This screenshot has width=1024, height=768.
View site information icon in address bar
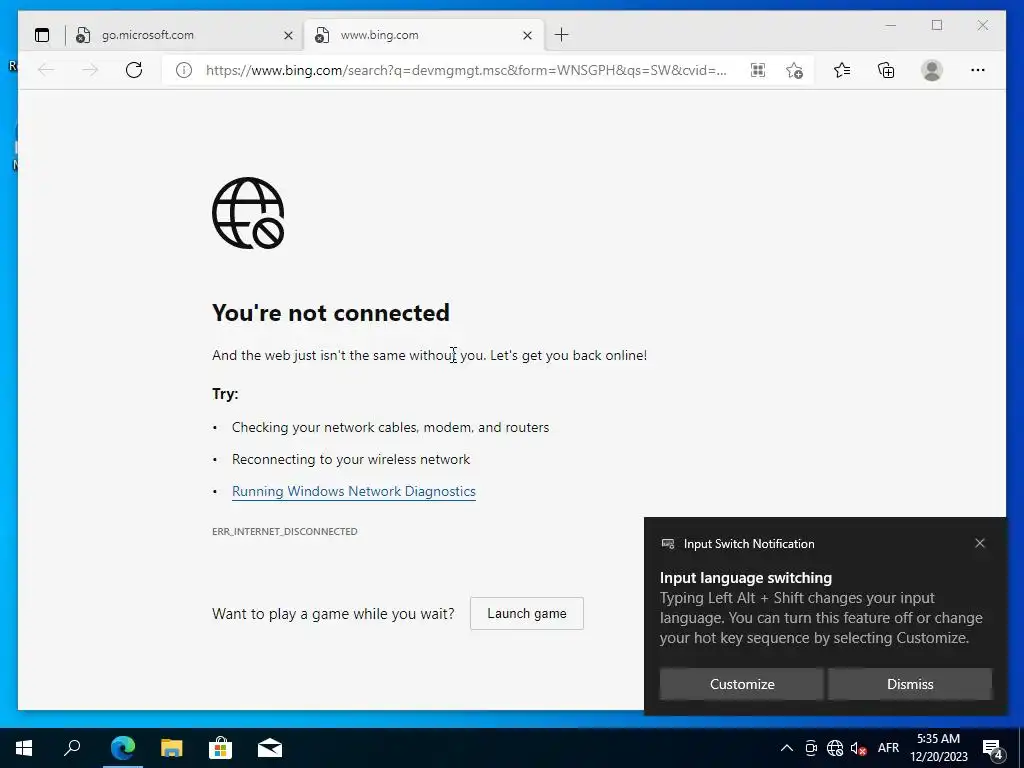(x=184, y=70)
